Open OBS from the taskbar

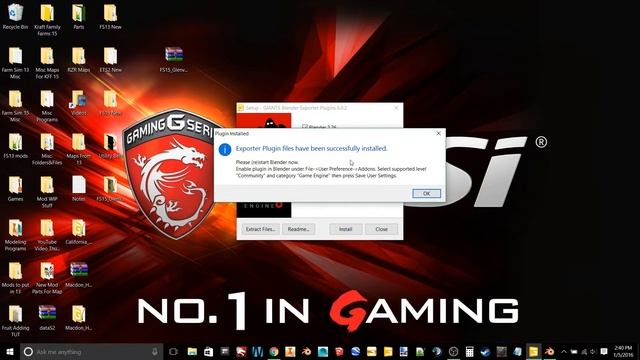click(453, 352)
